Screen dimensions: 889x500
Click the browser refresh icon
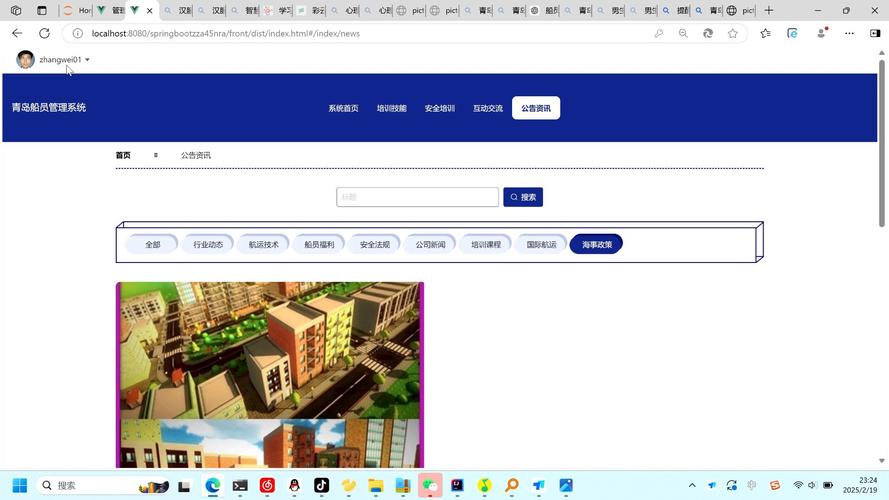tap(44, 33)
